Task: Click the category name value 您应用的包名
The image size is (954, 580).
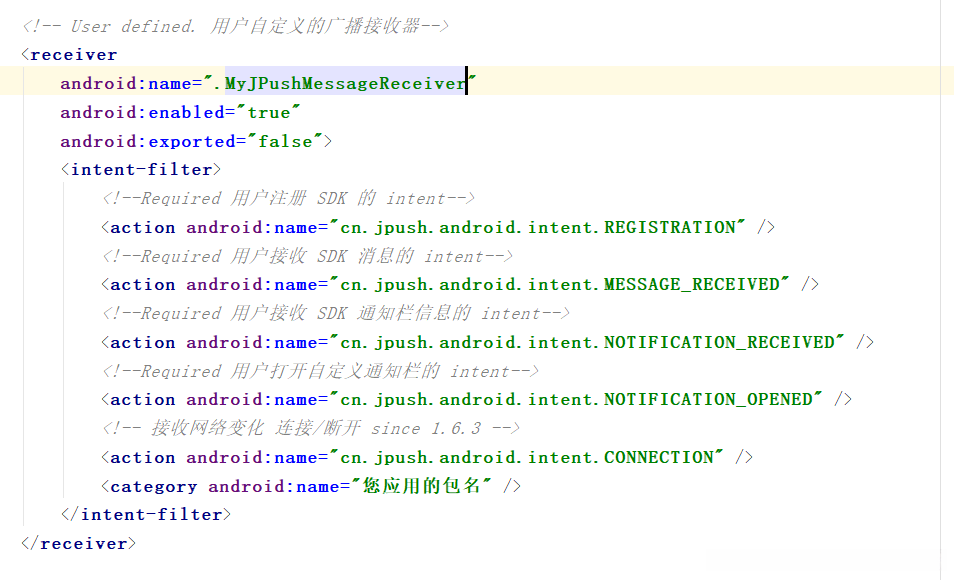Action: 421,486
